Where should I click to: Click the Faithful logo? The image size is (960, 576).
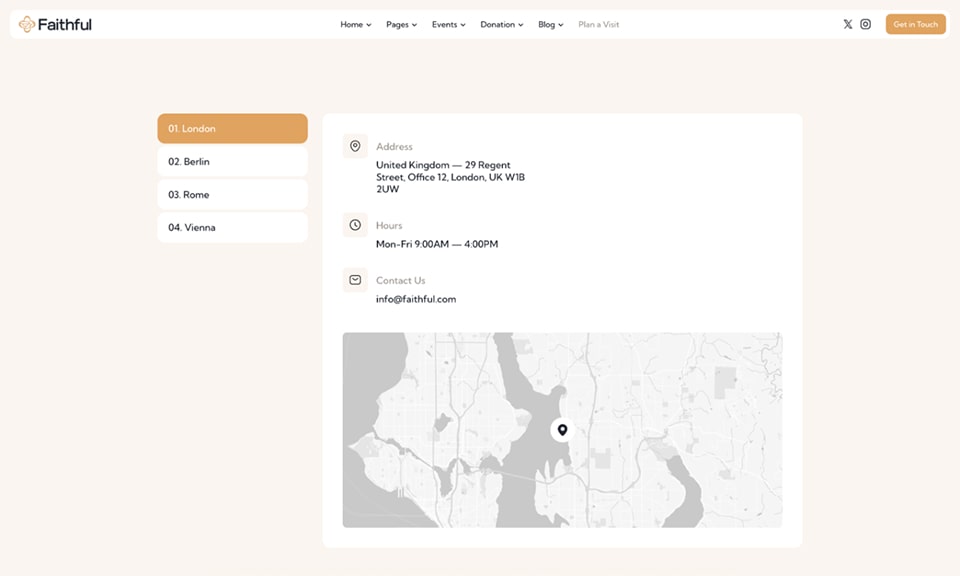pos(55,24)
